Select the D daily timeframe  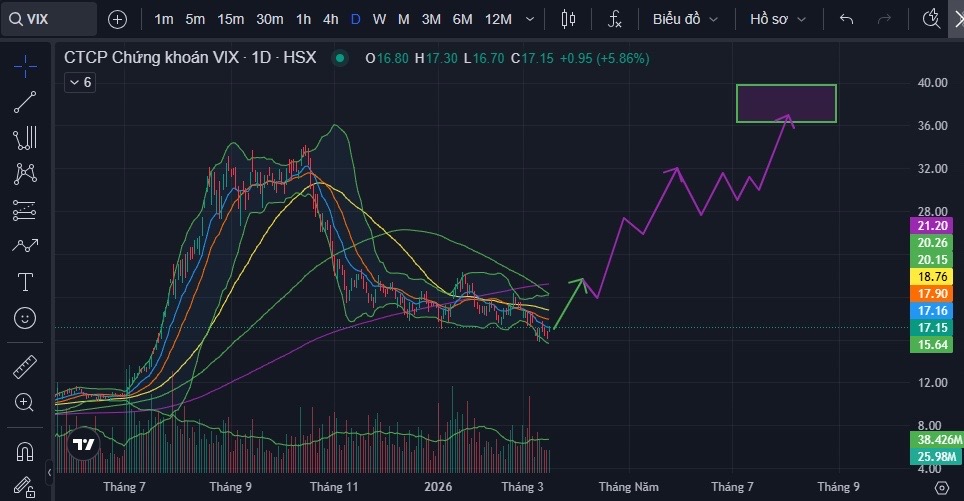pyautogui.click(x=355, y=20)
